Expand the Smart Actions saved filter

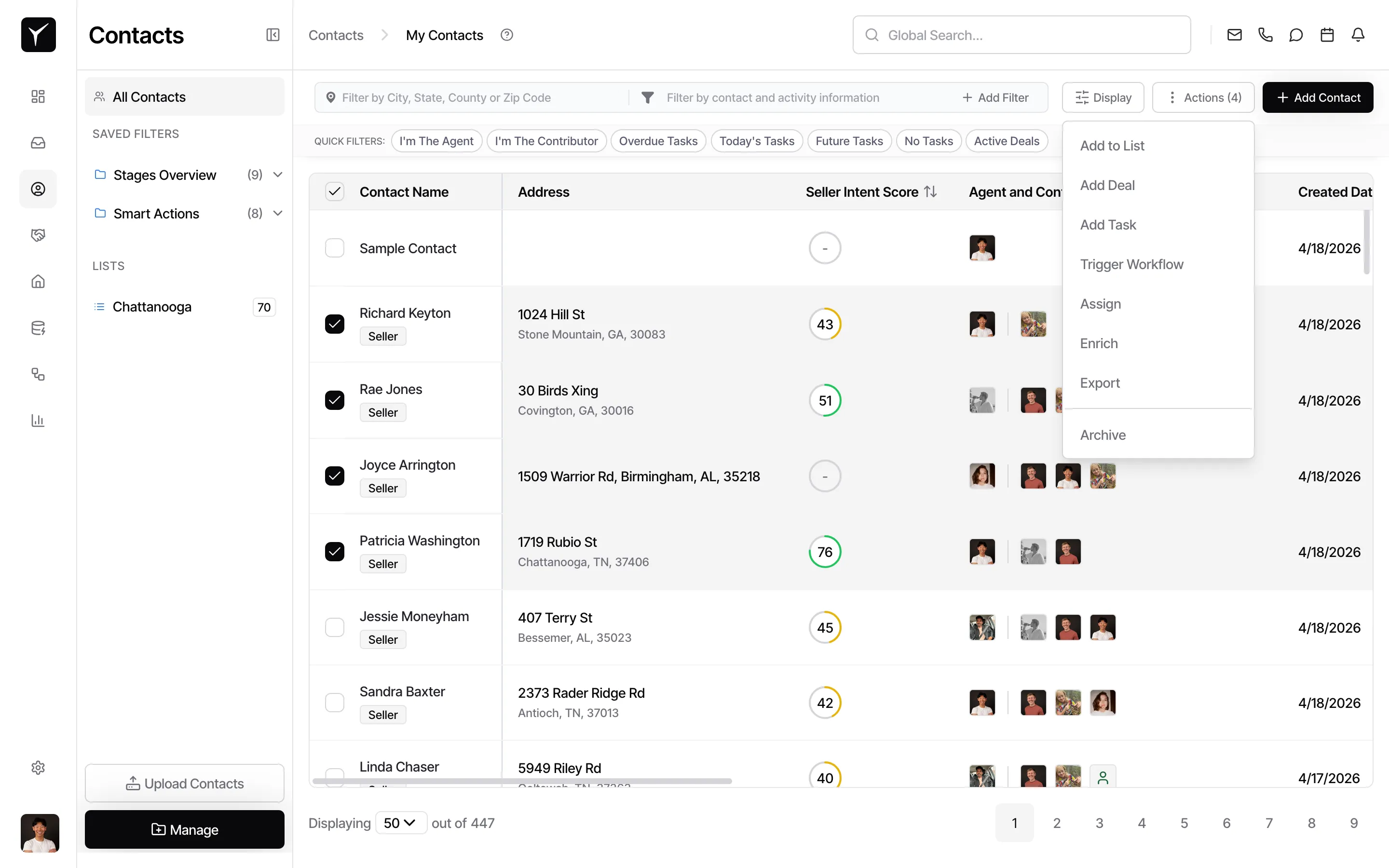coord(278,213)
